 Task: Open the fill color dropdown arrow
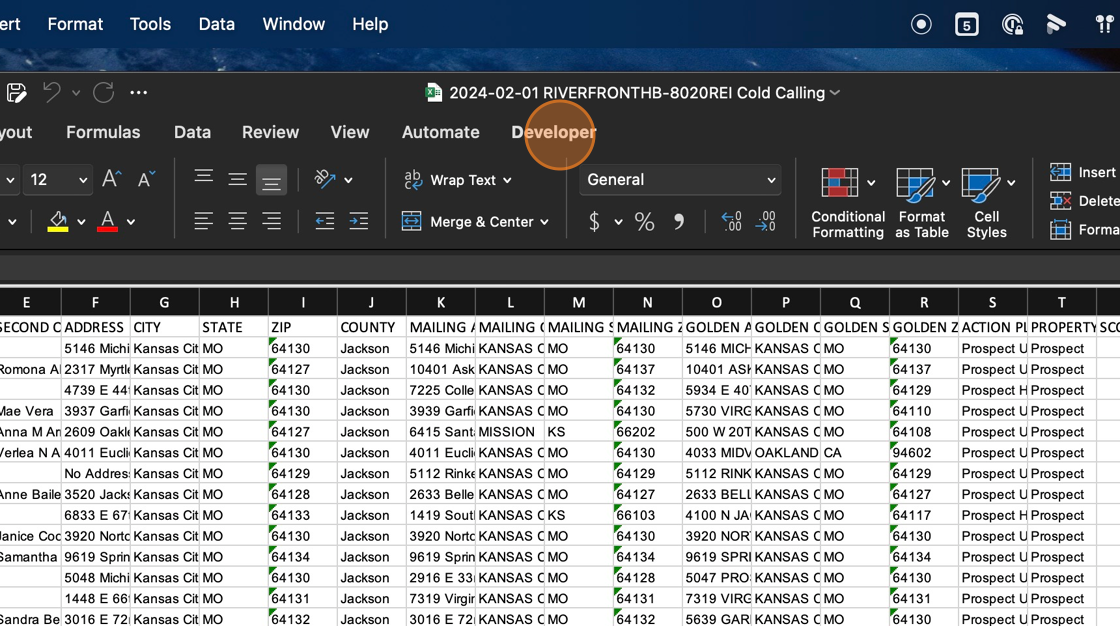pyautogui.click(x=81, y=222)
